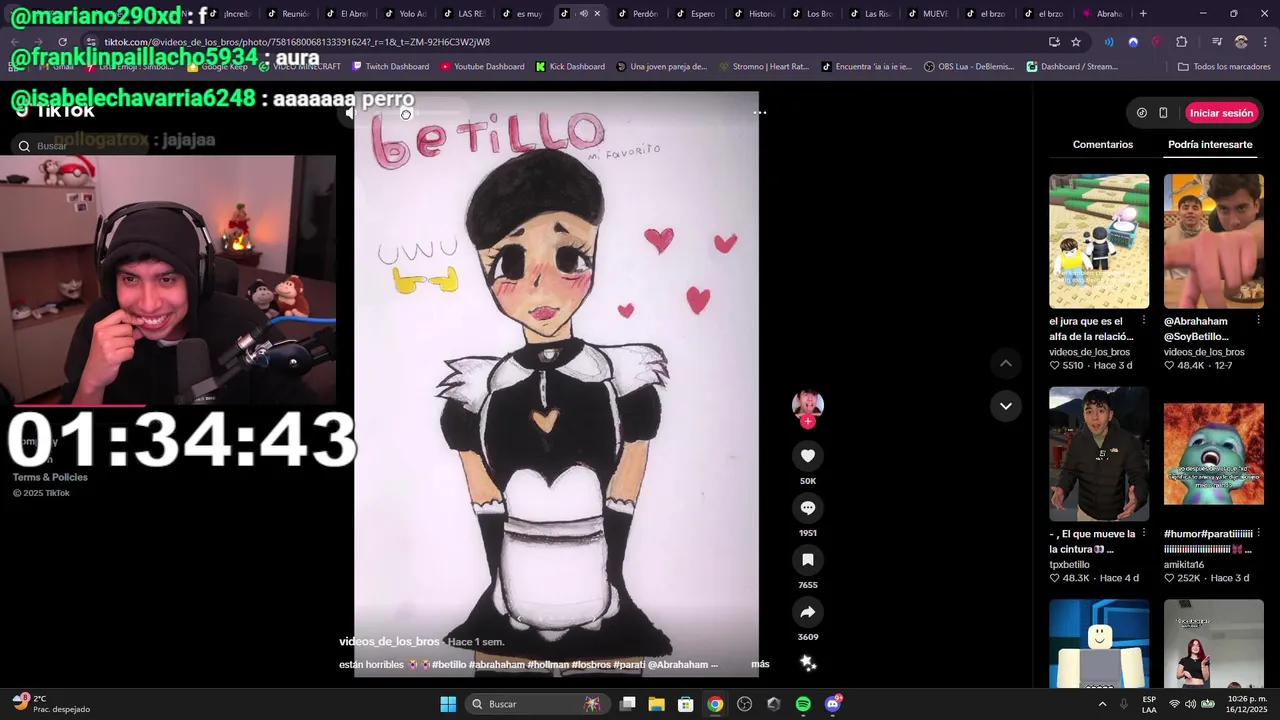Open the 'el jura que es el alfa' thumbnail
The width and height of the screenshot is (1280, 720).
click(x=1099, y=241)
